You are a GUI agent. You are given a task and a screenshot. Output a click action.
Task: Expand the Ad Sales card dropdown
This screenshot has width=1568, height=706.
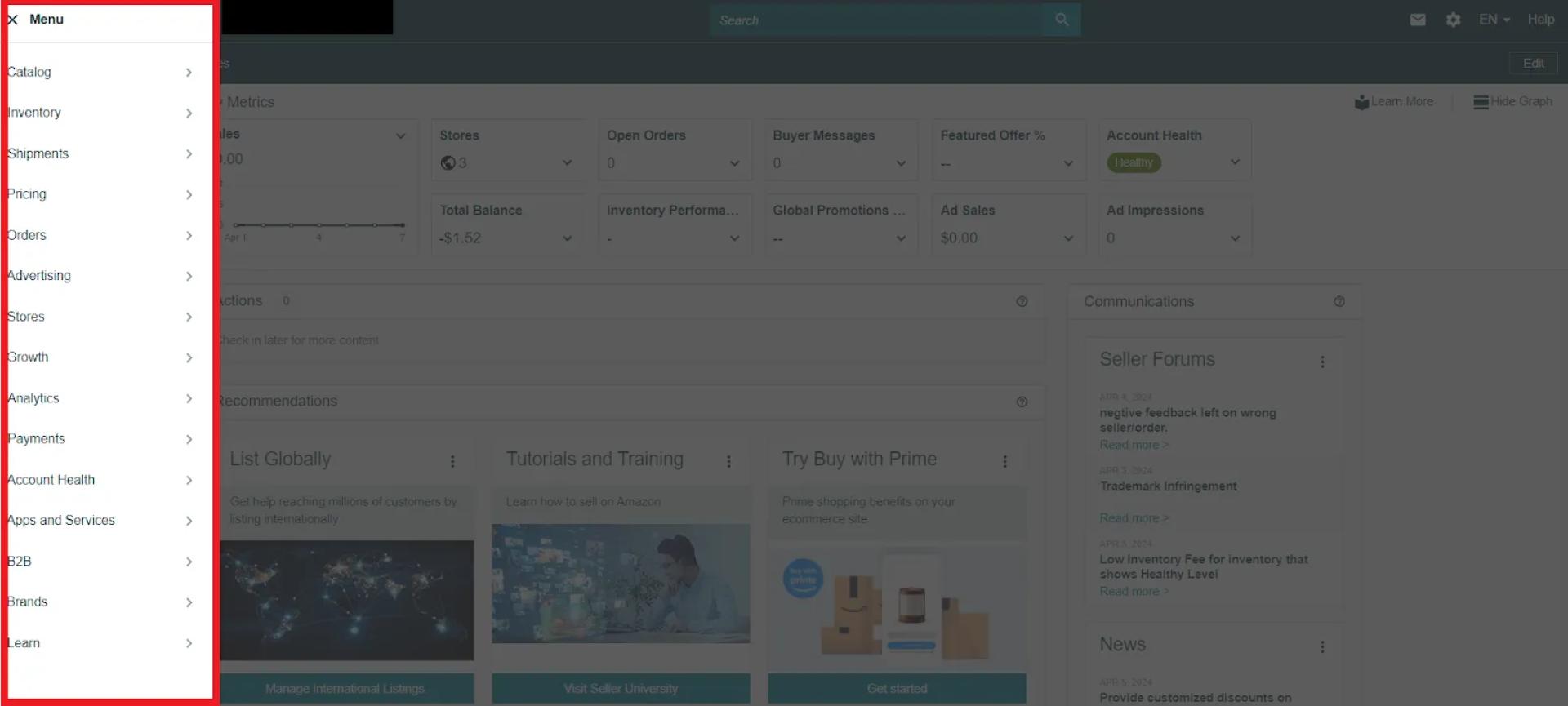pos(1068,238)
